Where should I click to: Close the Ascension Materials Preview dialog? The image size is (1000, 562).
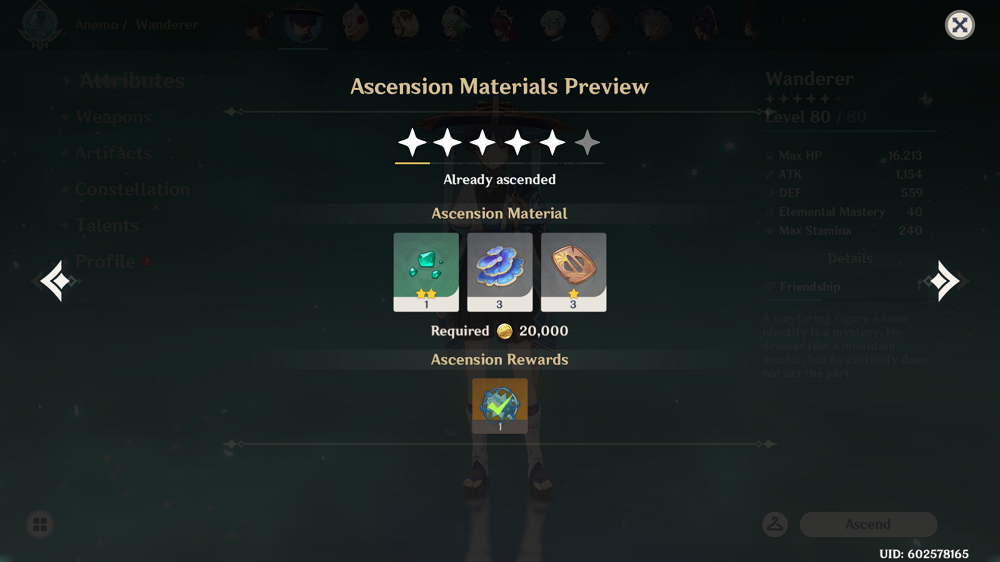click(x=959, y=26)
